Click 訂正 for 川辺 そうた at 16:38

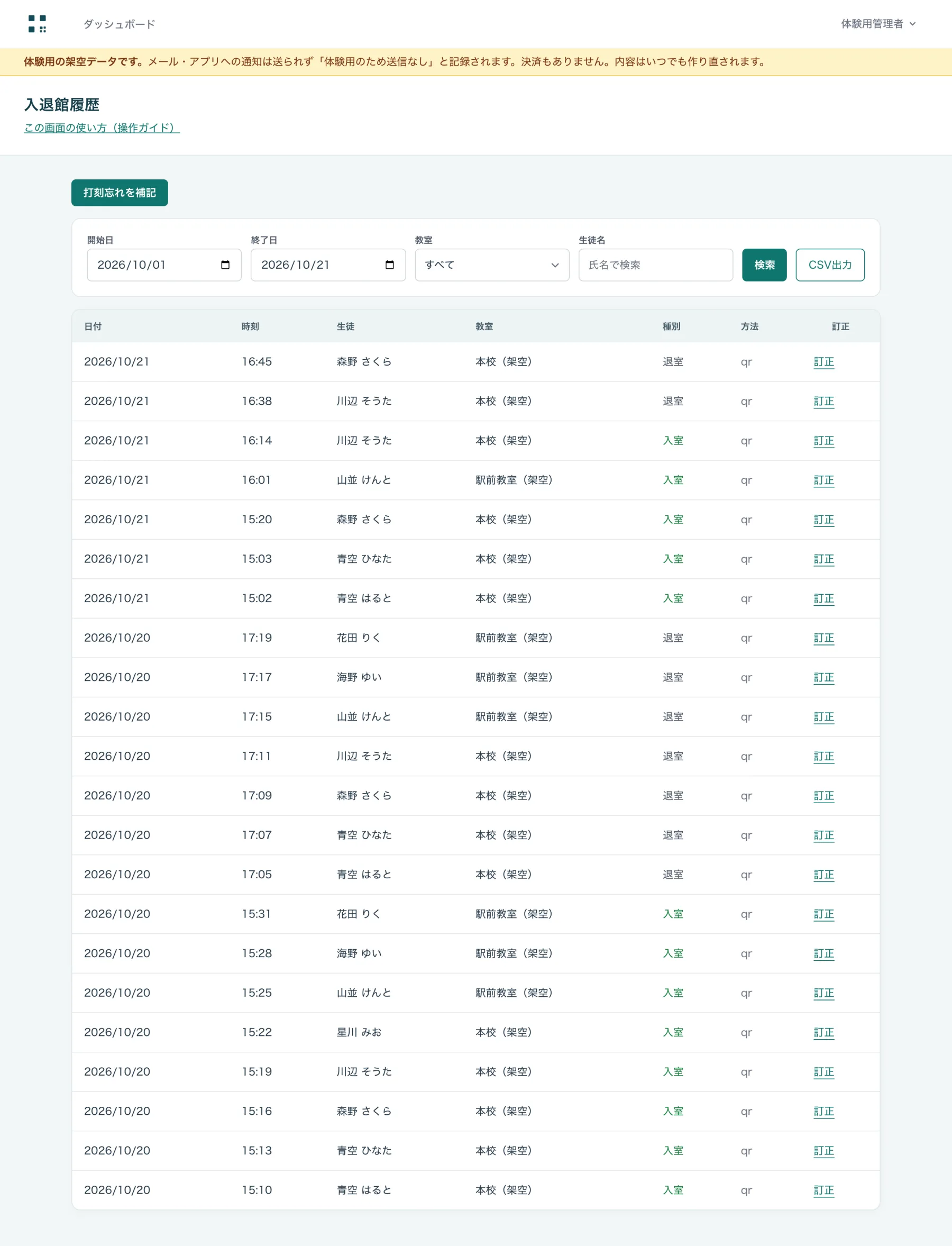click(824, 402)
